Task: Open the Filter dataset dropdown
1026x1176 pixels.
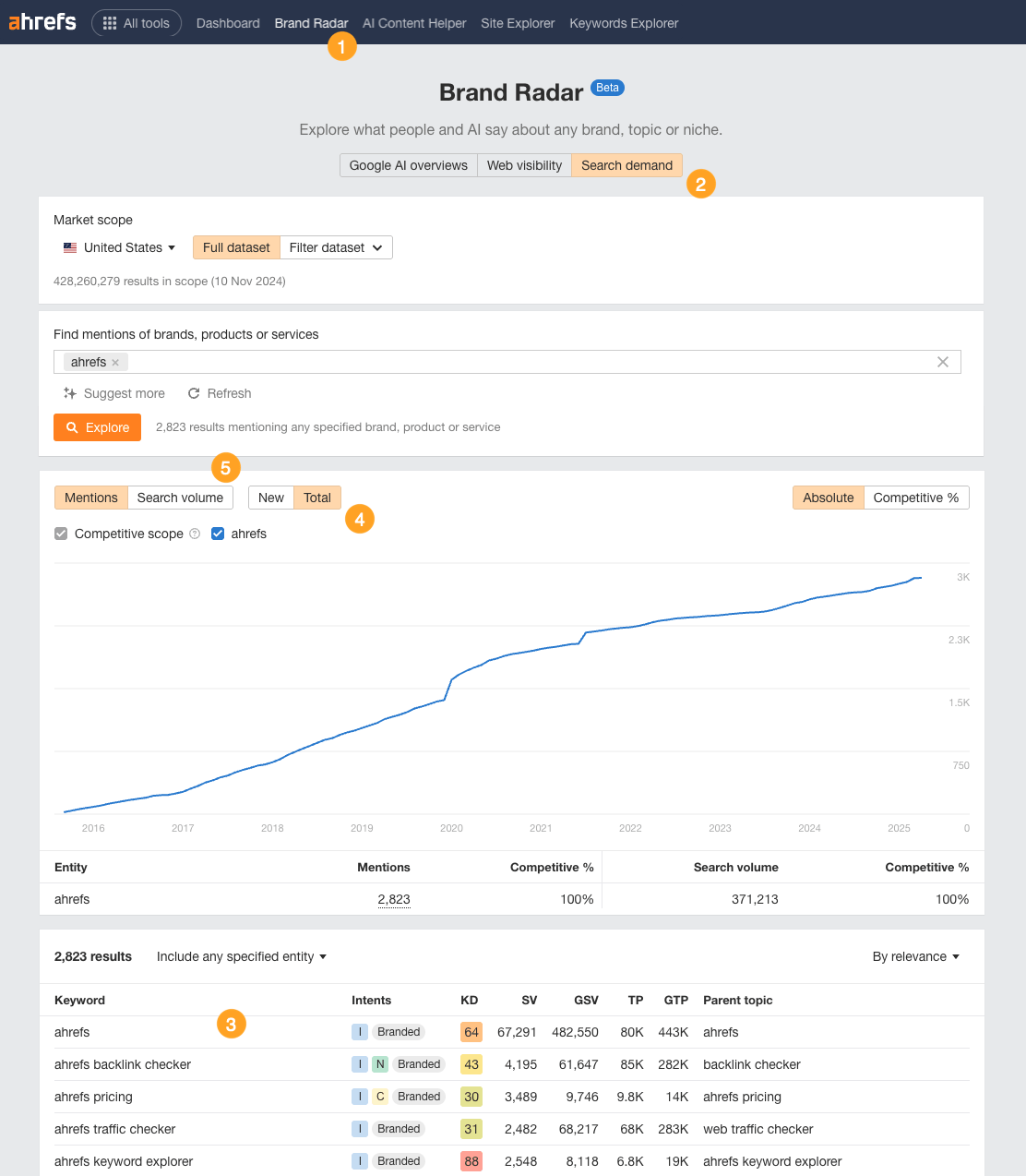Action: point(335,247)
